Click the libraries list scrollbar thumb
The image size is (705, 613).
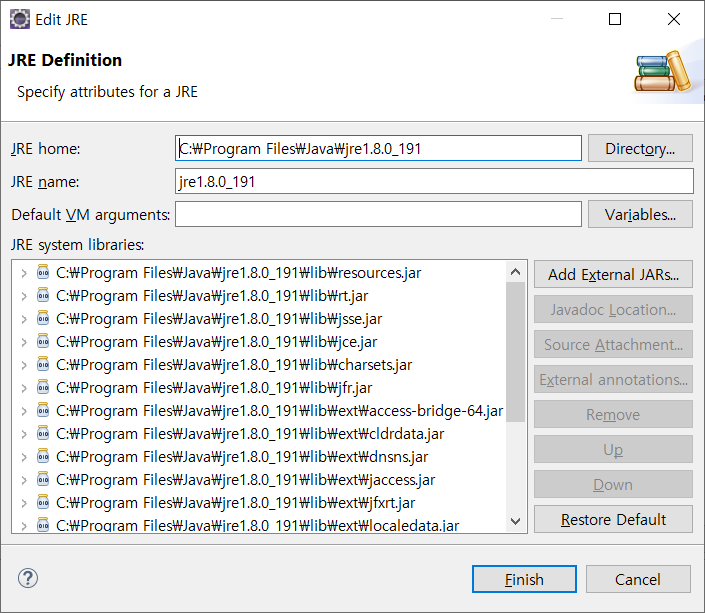click(x=516, y=352)
